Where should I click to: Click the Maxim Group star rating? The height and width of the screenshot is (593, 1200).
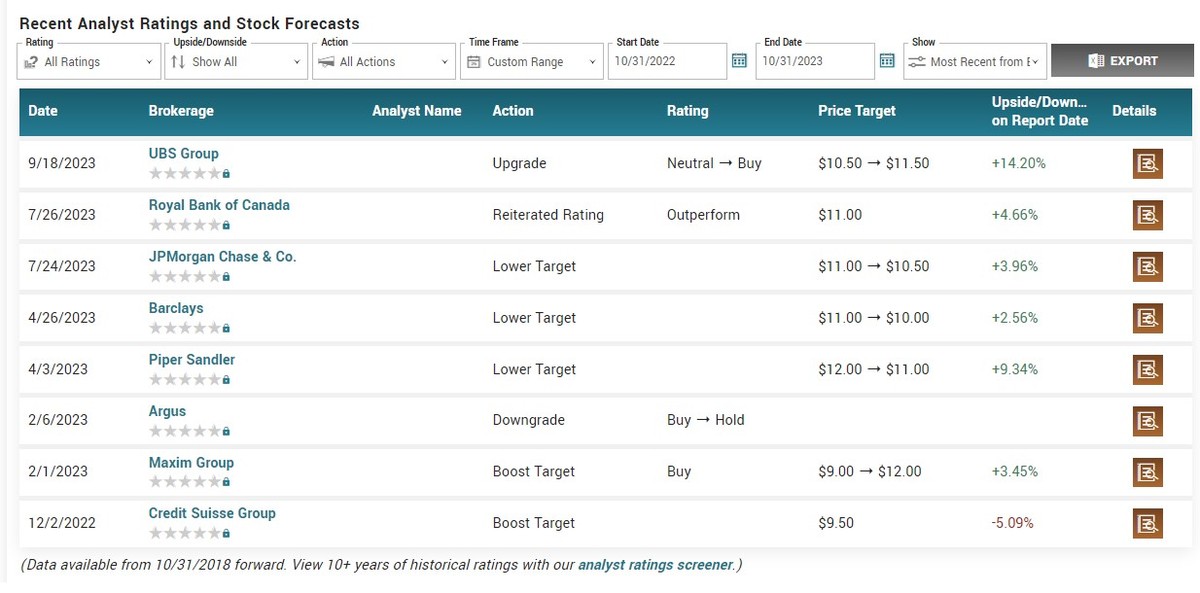[x=185, y=482]
